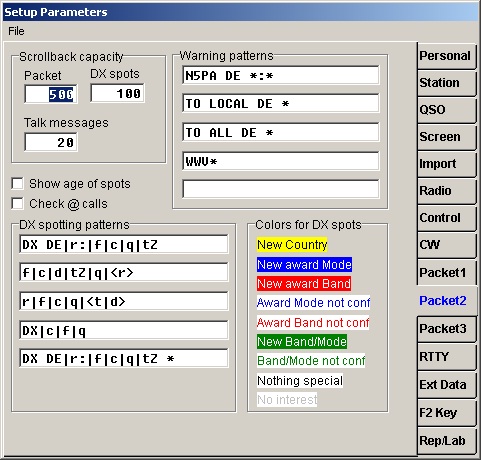Edit the DX|c|f|q spotting pattern
Image resolution: width=481 pixels, height=460 pixels.
tap(124, 330)
